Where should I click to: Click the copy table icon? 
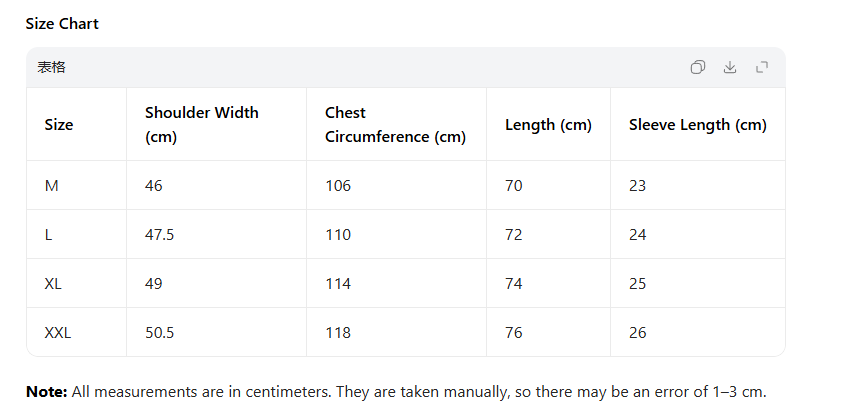tap(697, 67)
